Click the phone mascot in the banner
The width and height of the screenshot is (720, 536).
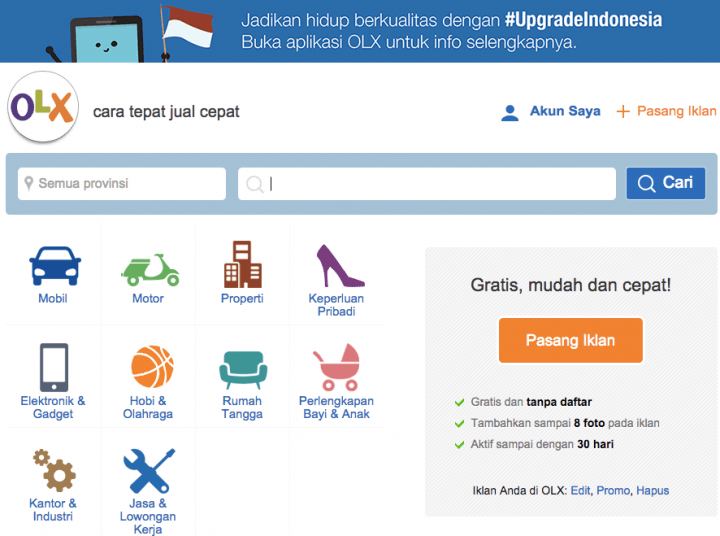pyautogui.click(x=107, y=40)
